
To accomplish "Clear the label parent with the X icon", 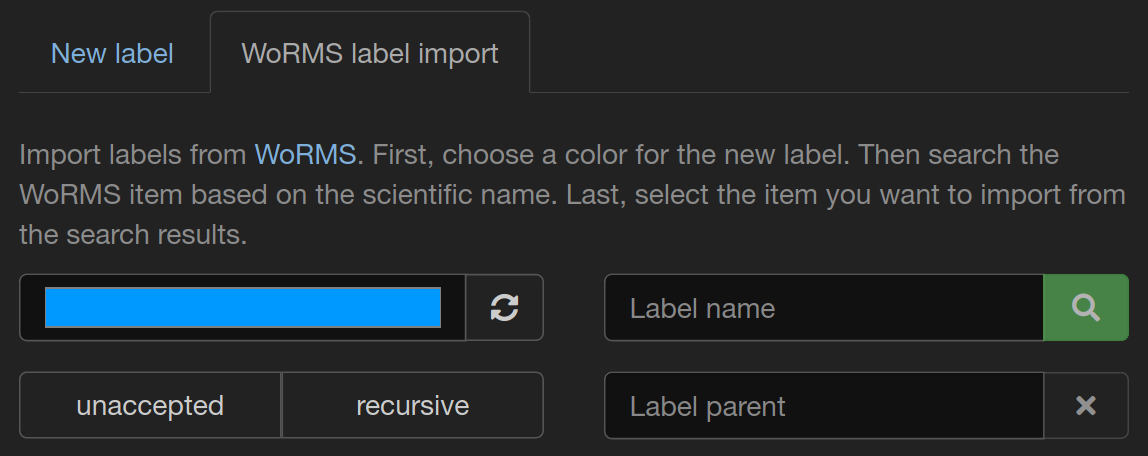I will click(x=1085, y=406).
